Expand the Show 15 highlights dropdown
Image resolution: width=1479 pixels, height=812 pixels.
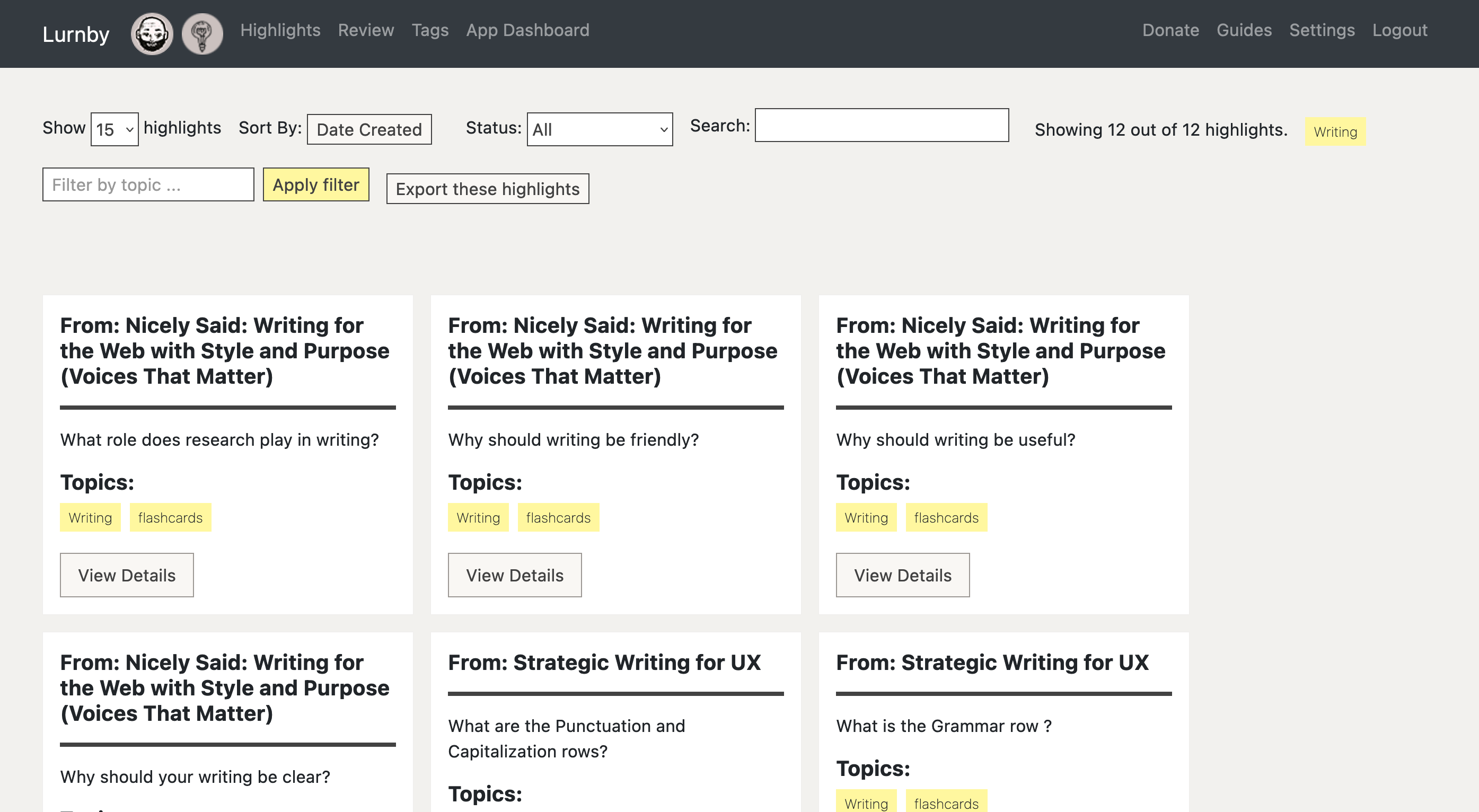(115, 129)
